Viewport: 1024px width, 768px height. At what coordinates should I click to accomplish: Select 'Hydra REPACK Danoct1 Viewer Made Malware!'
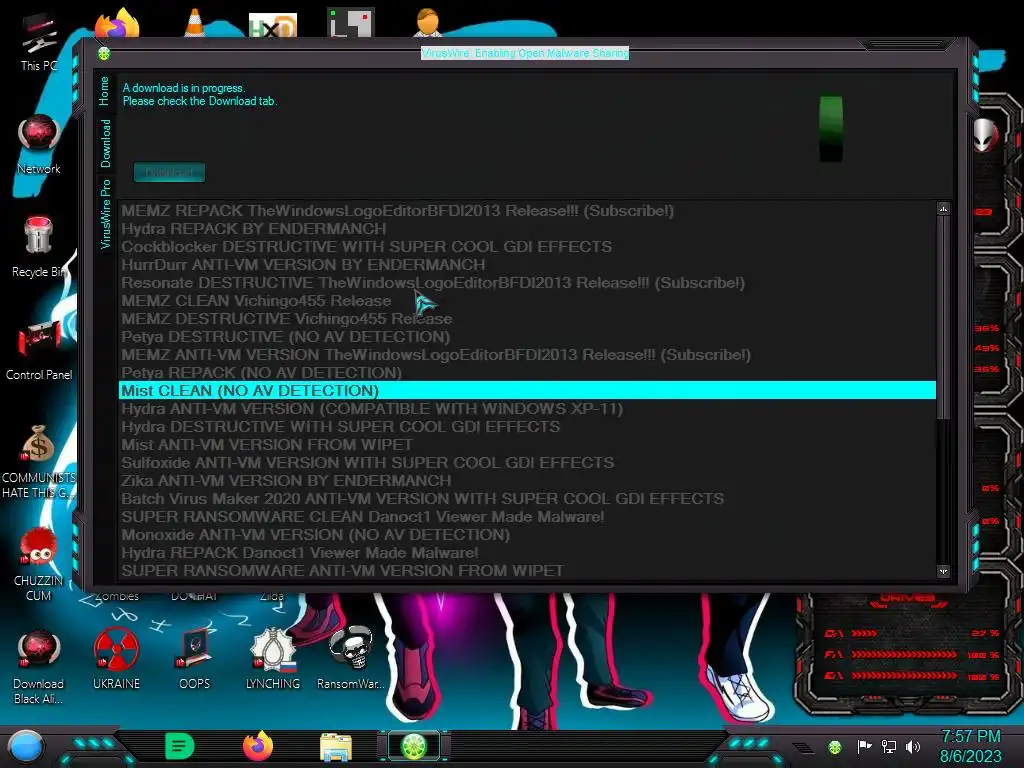tap(528, 553)
